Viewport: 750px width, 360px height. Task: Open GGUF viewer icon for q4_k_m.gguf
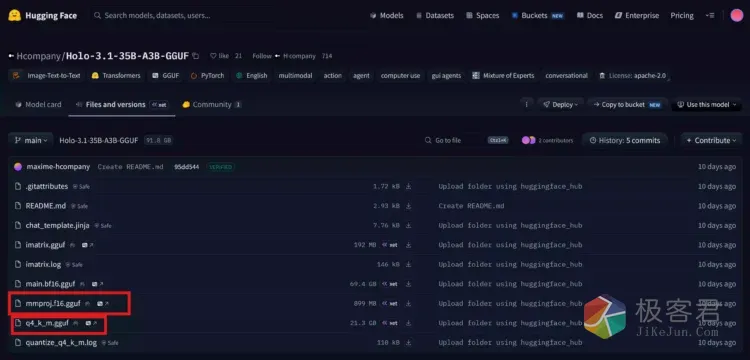(x=91, y=323)
